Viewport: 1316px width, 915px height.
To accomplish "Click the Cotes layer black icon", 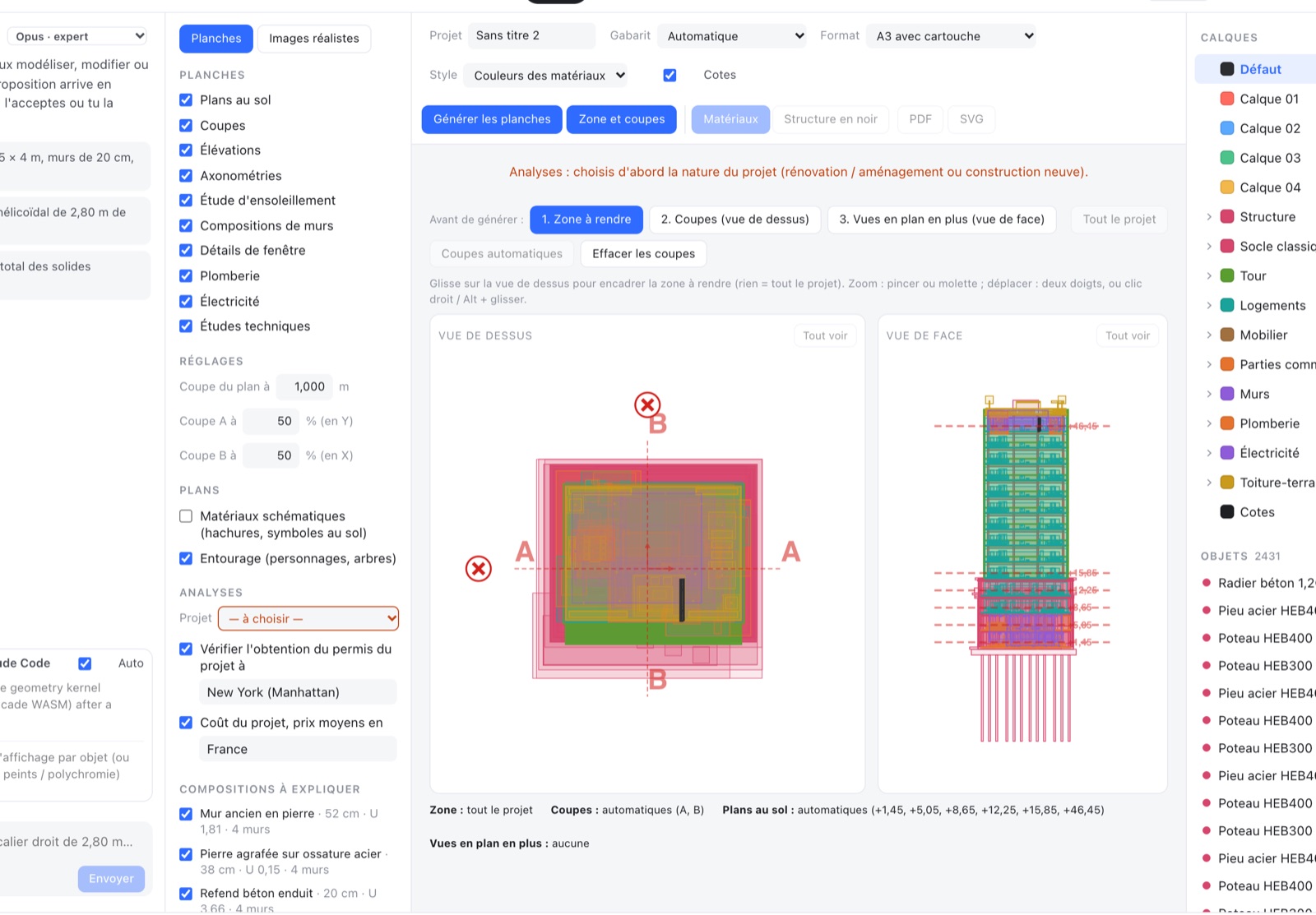I will tap(1227, 512).
